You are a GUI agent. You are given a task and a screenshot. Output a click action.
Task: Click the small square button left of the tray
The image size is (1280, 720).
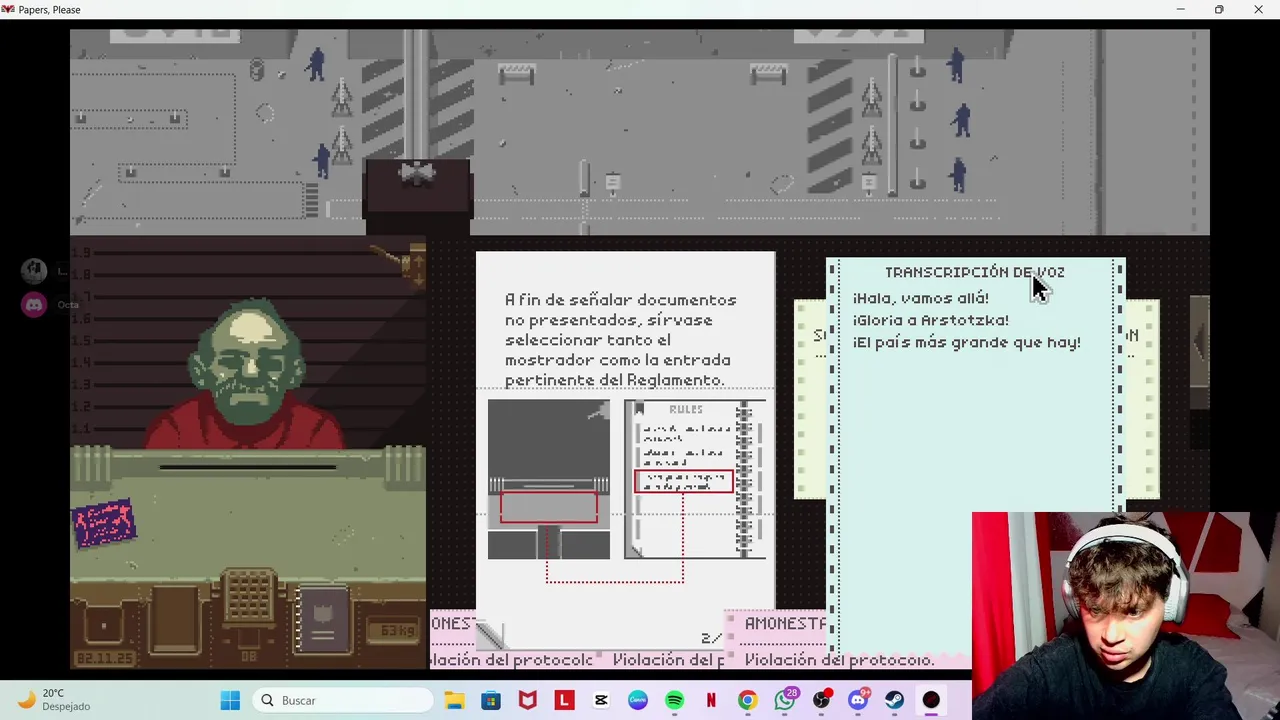104,625
